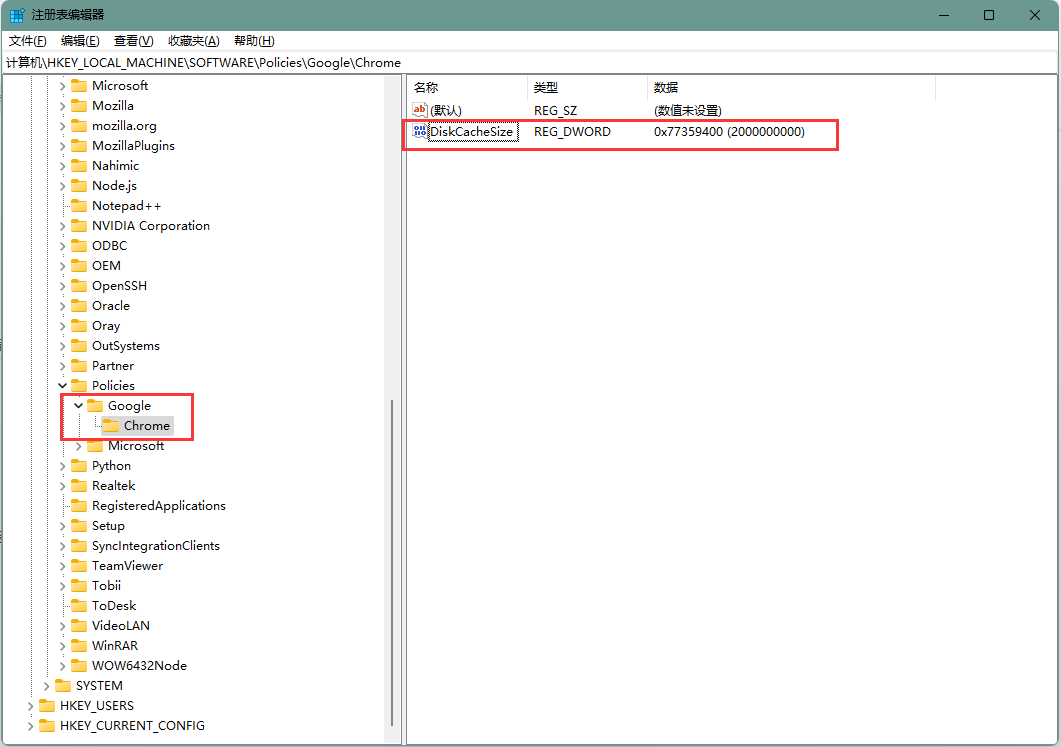
Task: Collapse the Google key under Policies
Action: [78, 406]
